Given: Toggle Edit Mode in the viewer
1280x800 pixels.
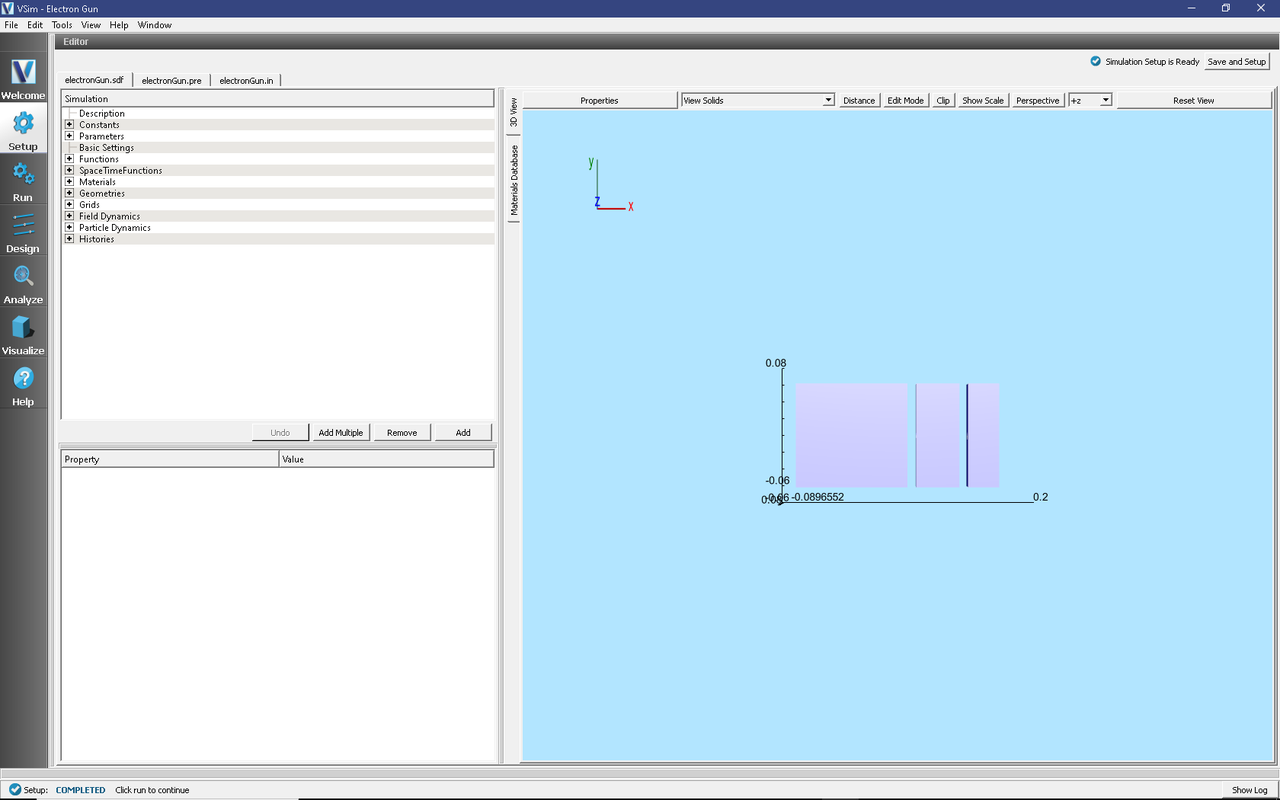Looking at the screenshot, I should click(905, 101).
